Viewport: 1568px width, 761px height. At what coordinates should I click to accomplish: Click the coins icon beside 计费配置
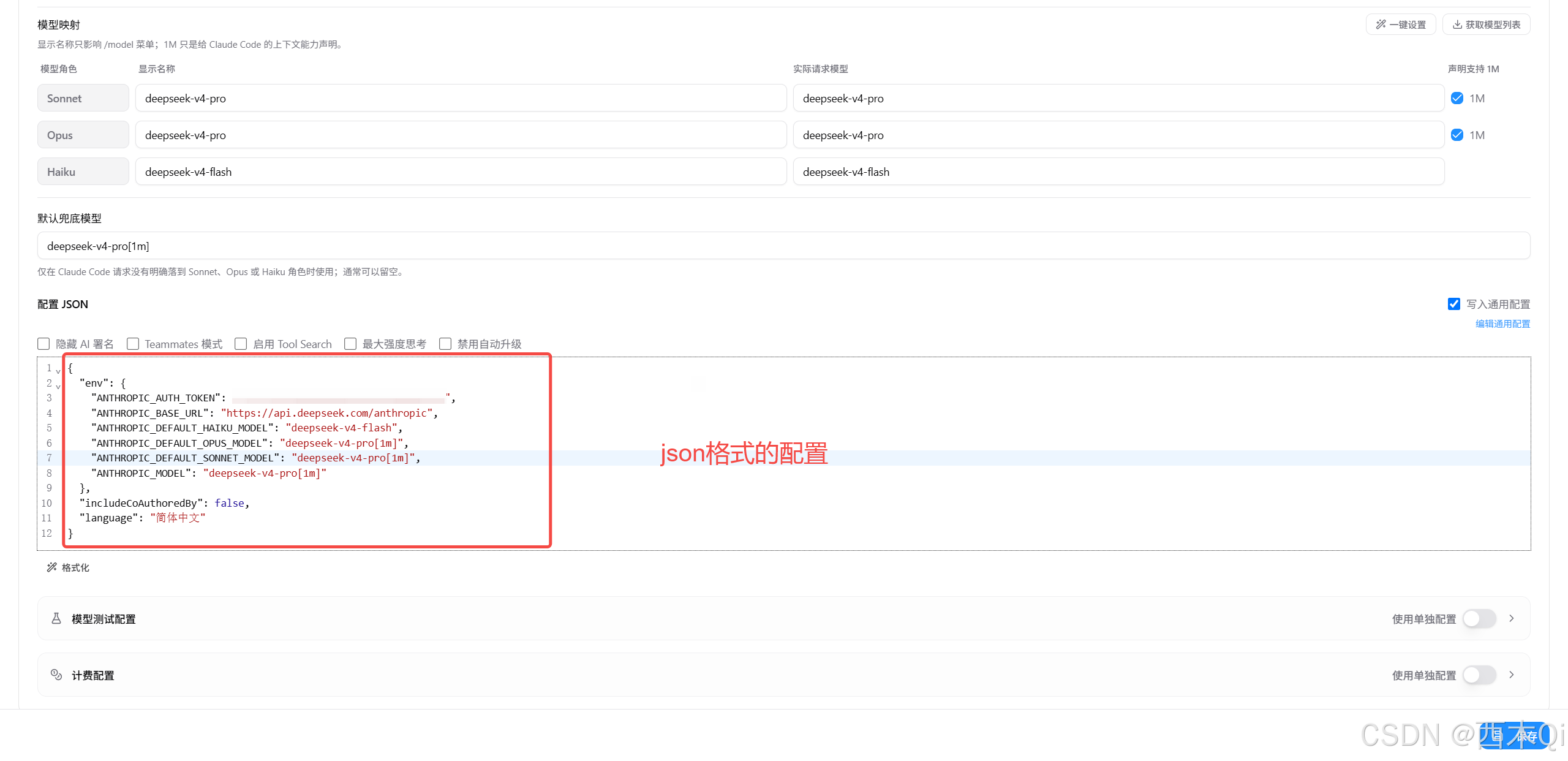(x=56, y=675)
